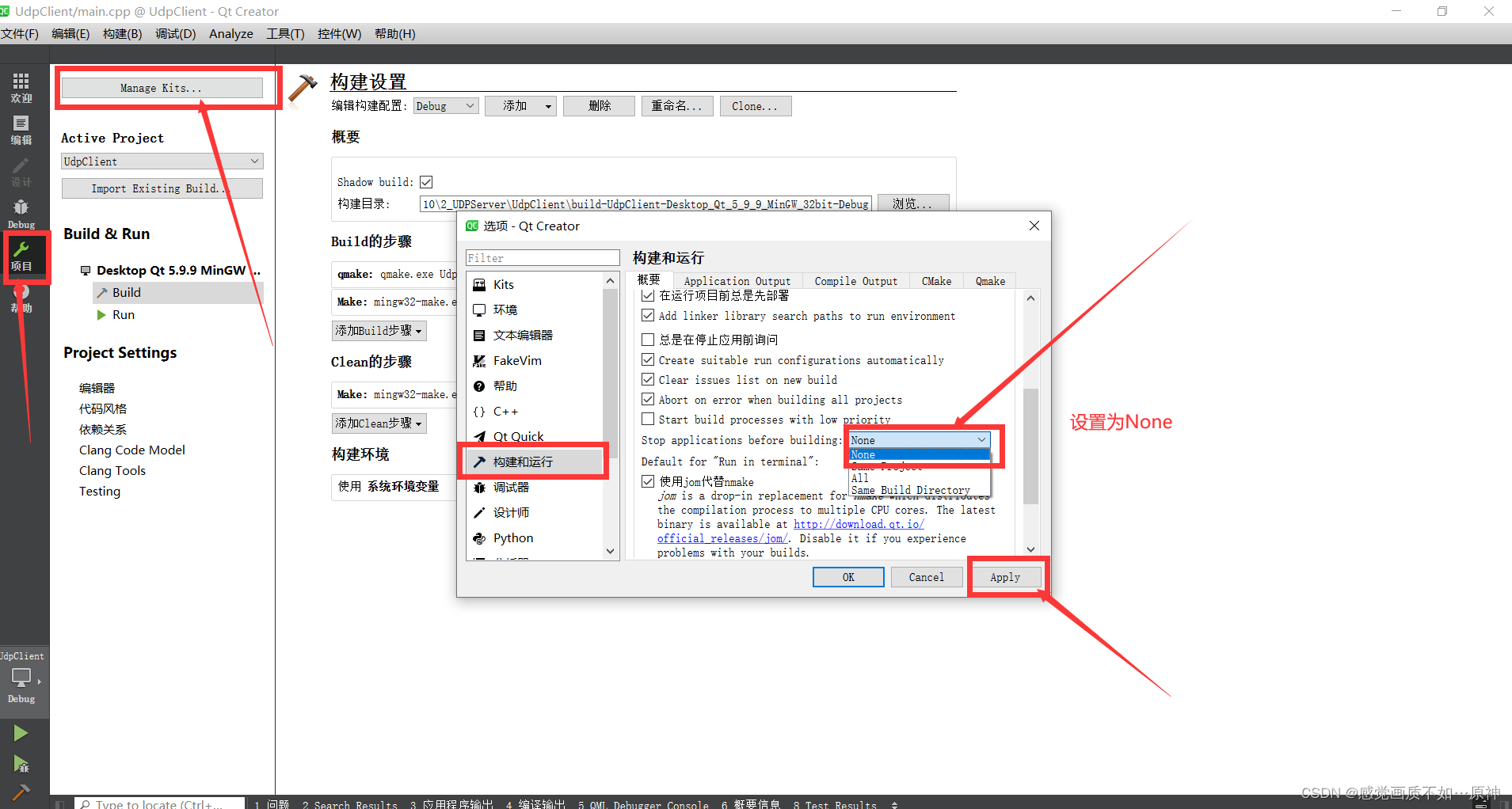Toggle Create suitable run configurations automatically

point(648,359)
